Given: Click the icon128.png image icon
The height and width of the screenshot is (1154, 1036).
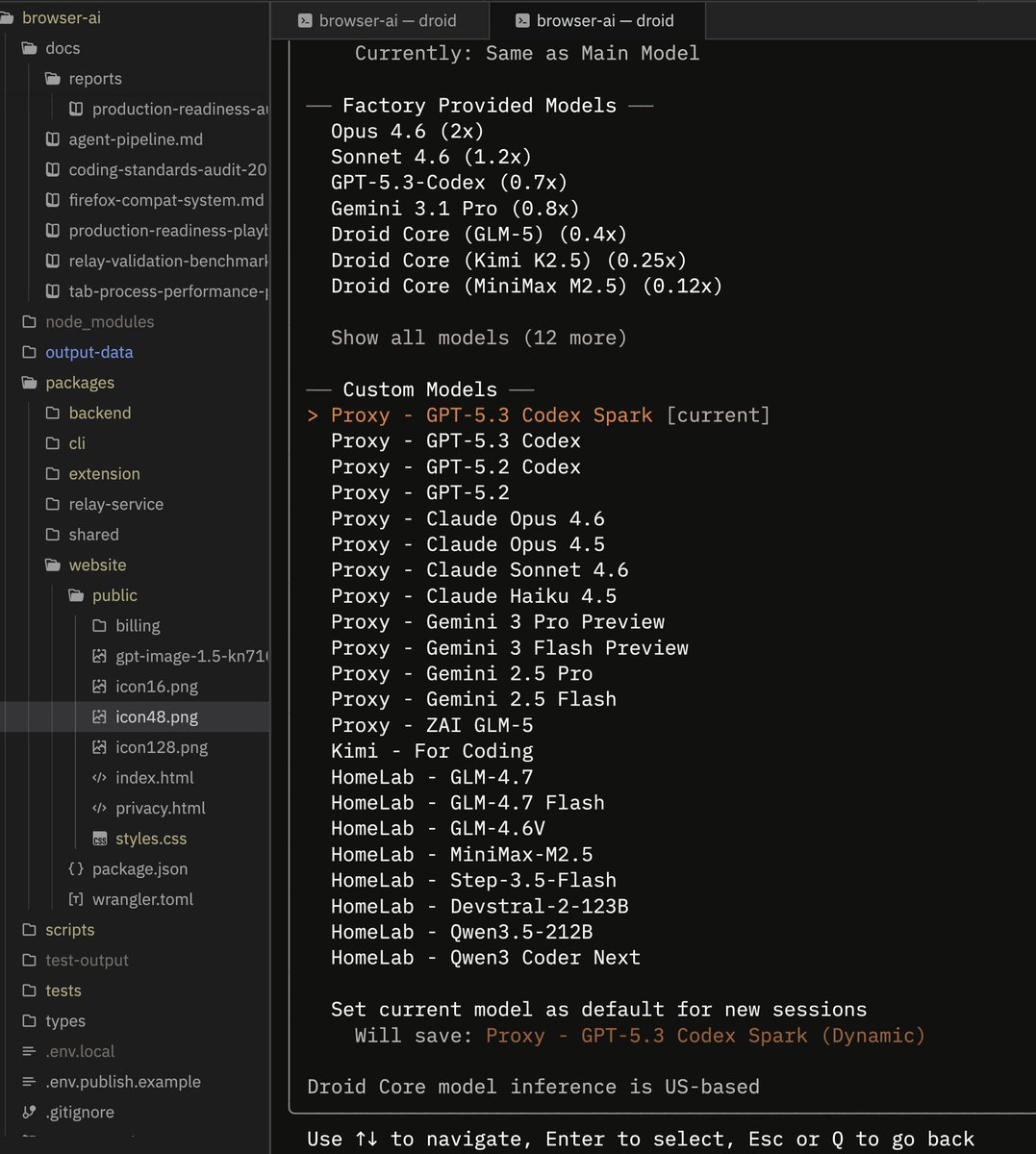Looking at the screenshot, I should pos(99,747).
